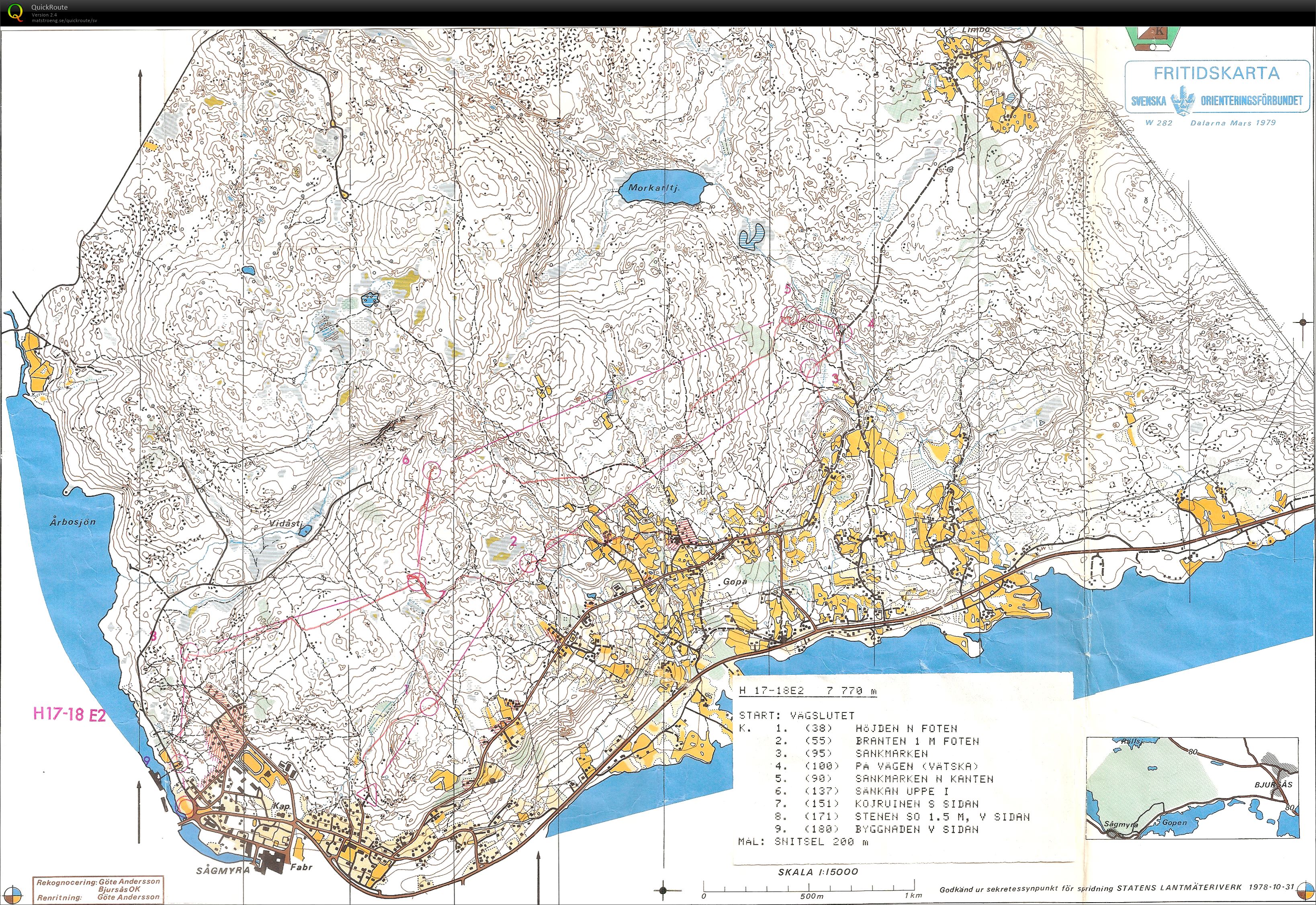The image size is (1316, 905).
Task: Click the registration cross mark by scale bar
Action: pyautogui.click(x=663, y=891)
